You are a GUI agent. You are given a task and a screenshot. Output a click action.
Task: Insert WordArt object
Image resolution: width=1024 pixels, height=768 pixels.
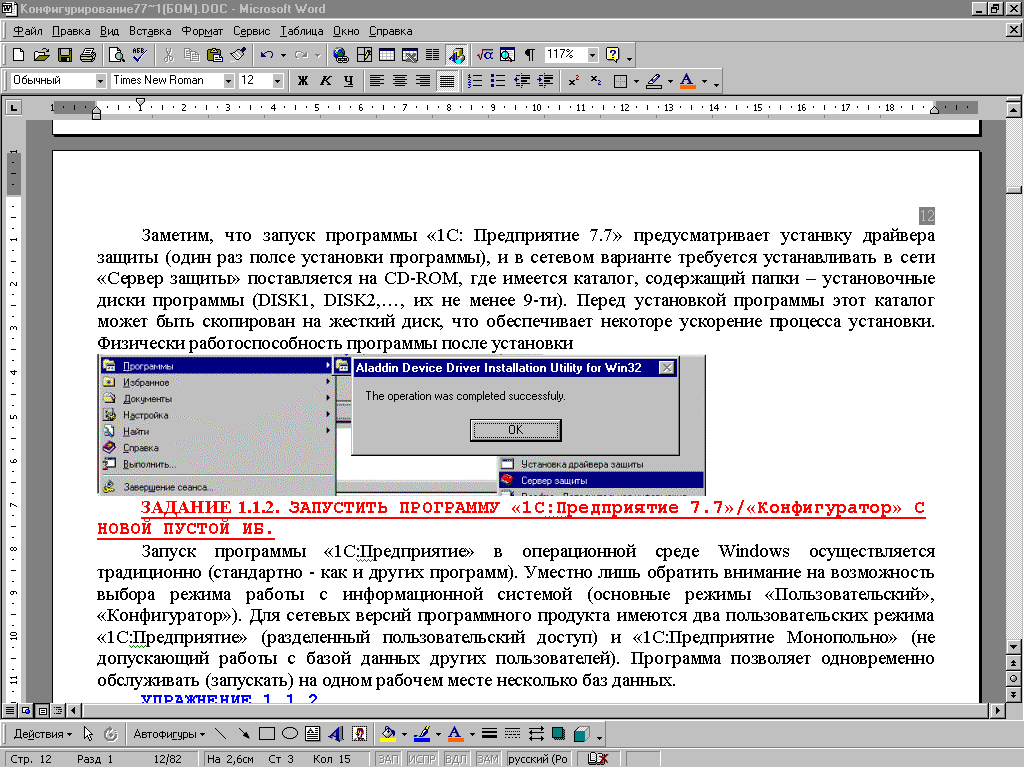pyautogui.click(x=336, y=734)
